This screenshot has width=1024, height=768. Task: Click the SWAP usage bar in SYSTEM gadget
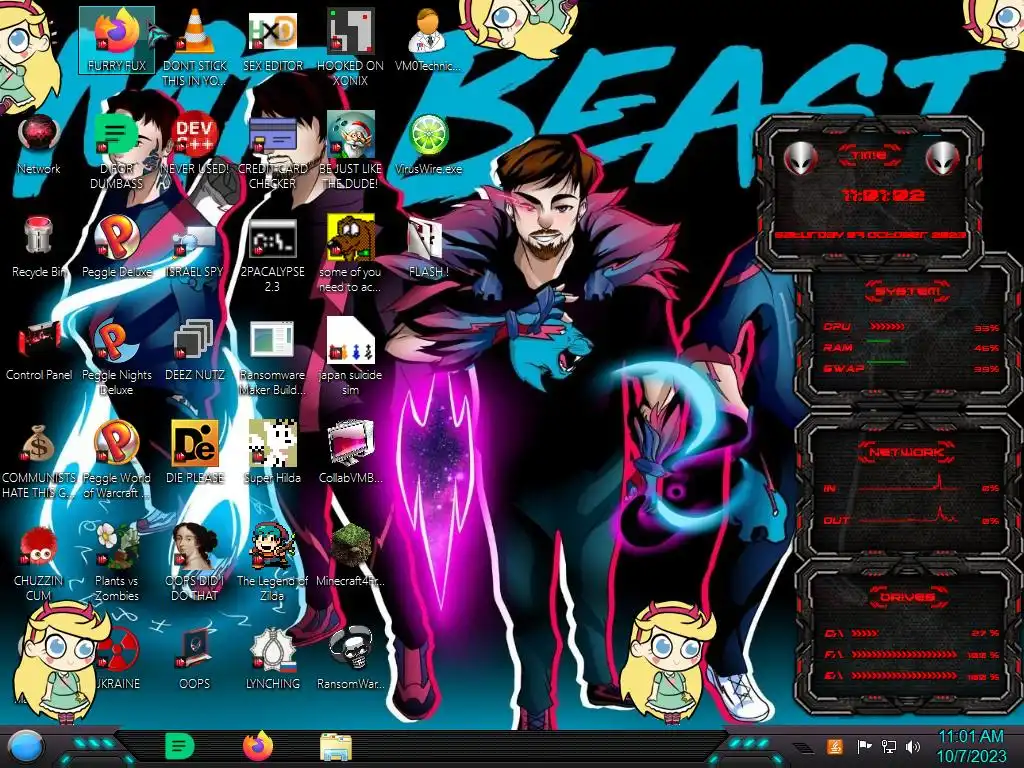click(x=887, y=362)
